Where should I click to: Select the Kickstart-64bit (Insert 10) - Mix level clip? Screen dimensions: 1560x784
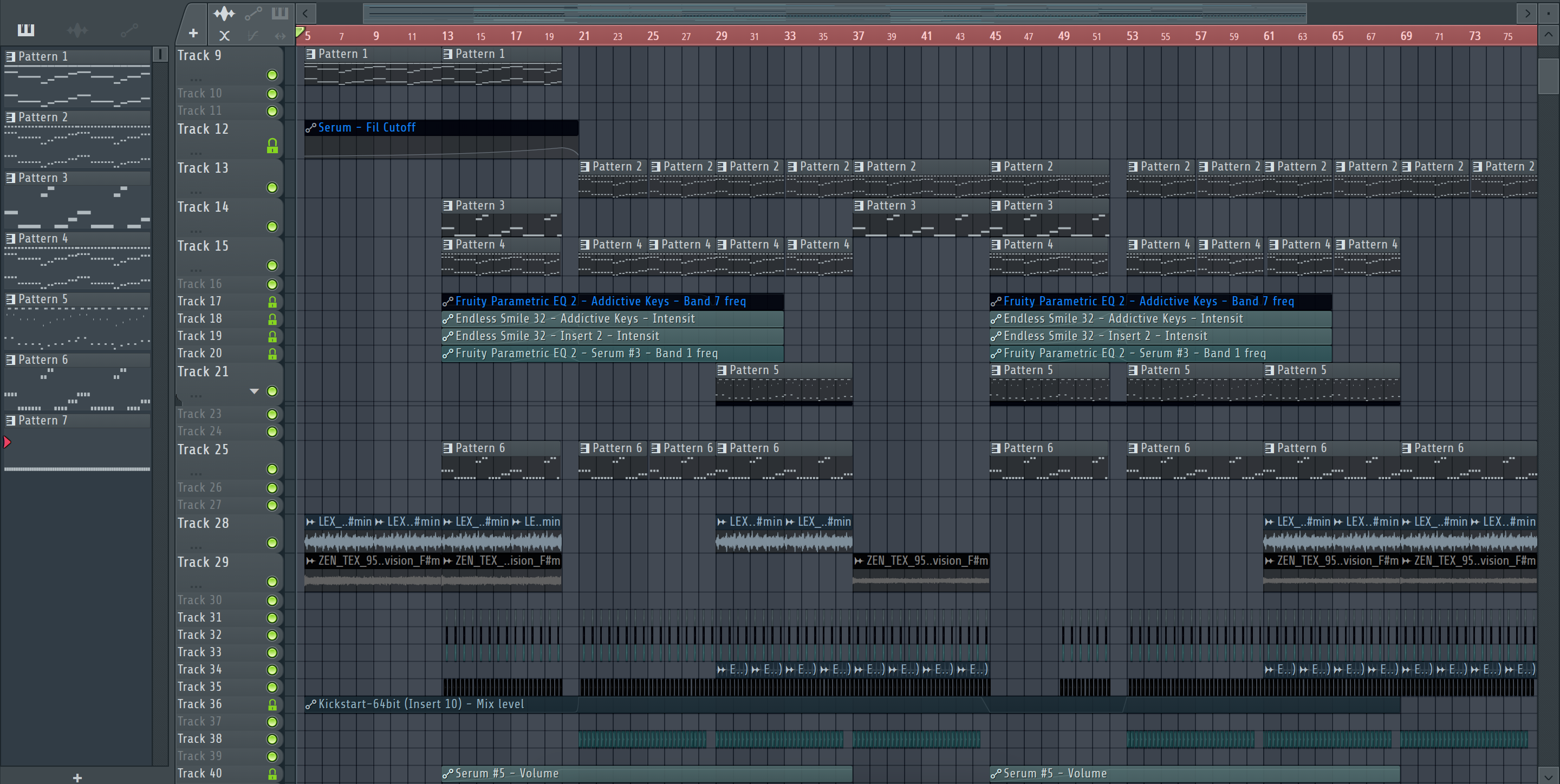click(x=852, y=704)
